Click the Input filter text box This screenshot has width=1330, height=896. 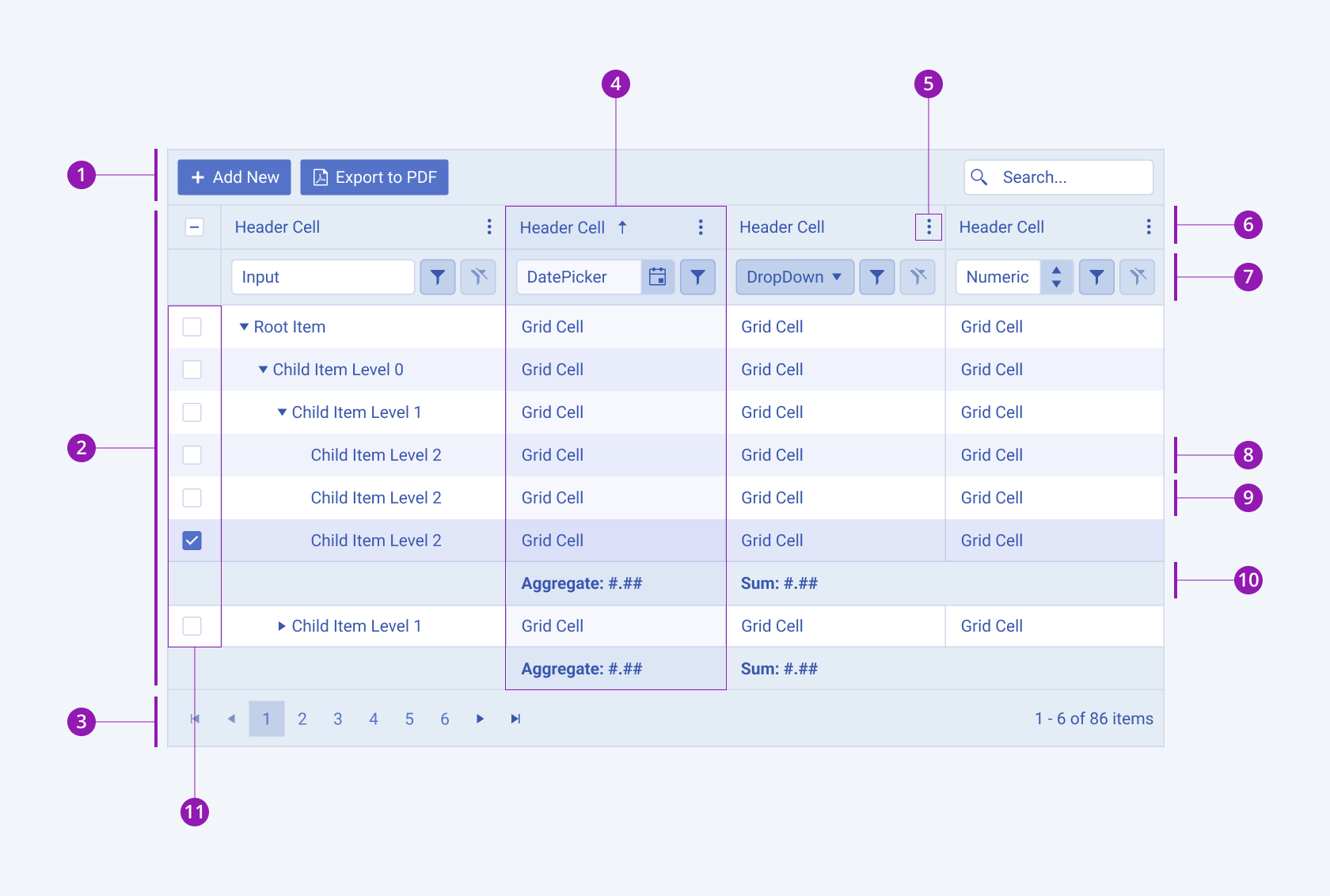coord(323,277)
